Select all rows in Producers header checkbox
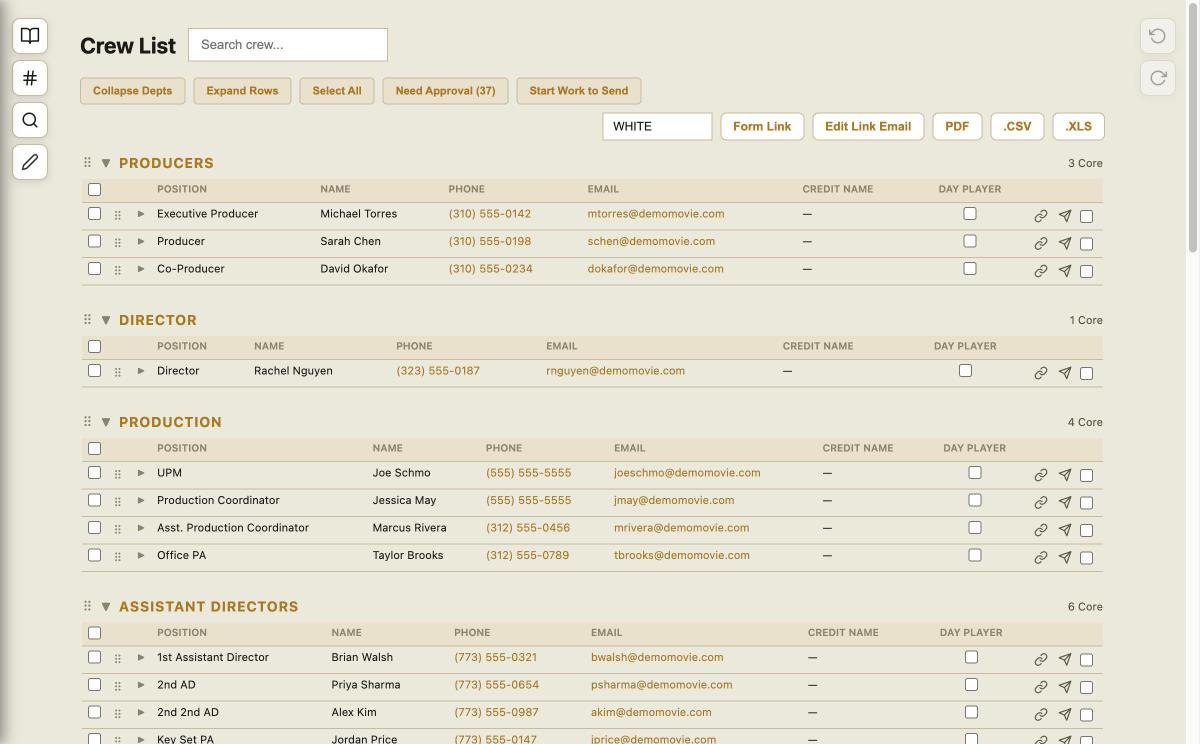1200x744 pixels. [x=94, y=189]
